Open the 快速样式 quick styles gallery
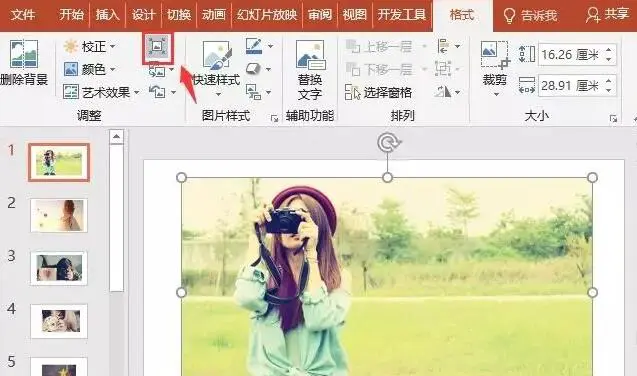637x376 pixels. [217, 68]
